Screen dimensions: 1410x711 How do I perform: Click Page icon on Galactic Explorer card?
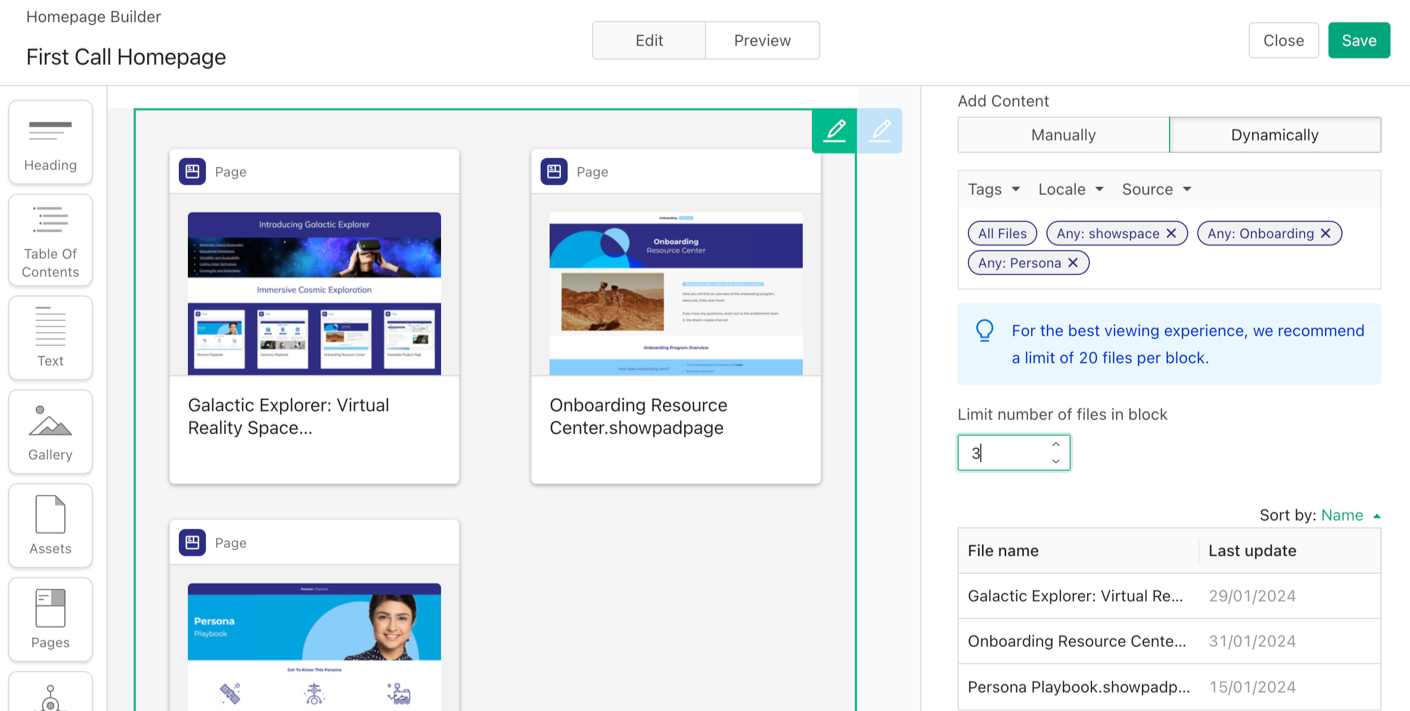pos(193,172)
